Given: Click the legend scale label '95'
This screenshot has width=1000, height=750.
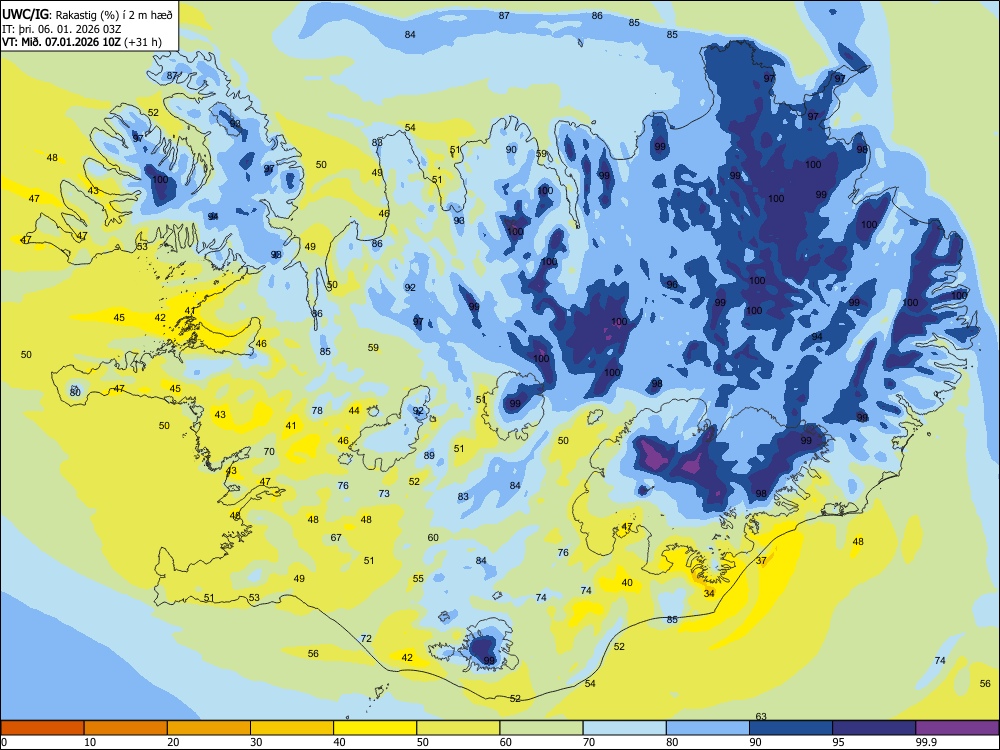Looking at the screenshot, I should (x=839, y=742).
